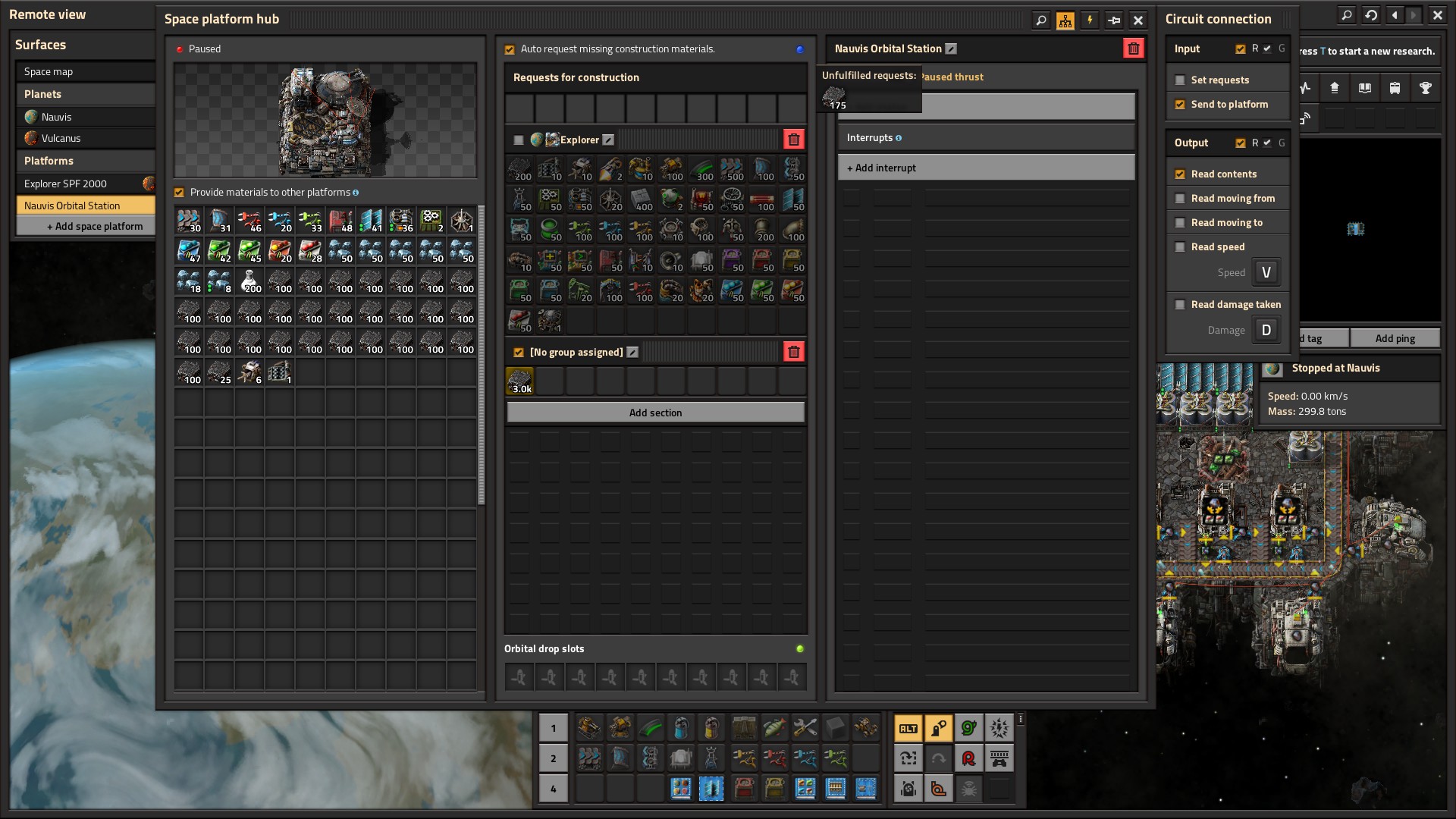
Task: Uncheck the No group assigned section checkbox
Action: [519, 353]
